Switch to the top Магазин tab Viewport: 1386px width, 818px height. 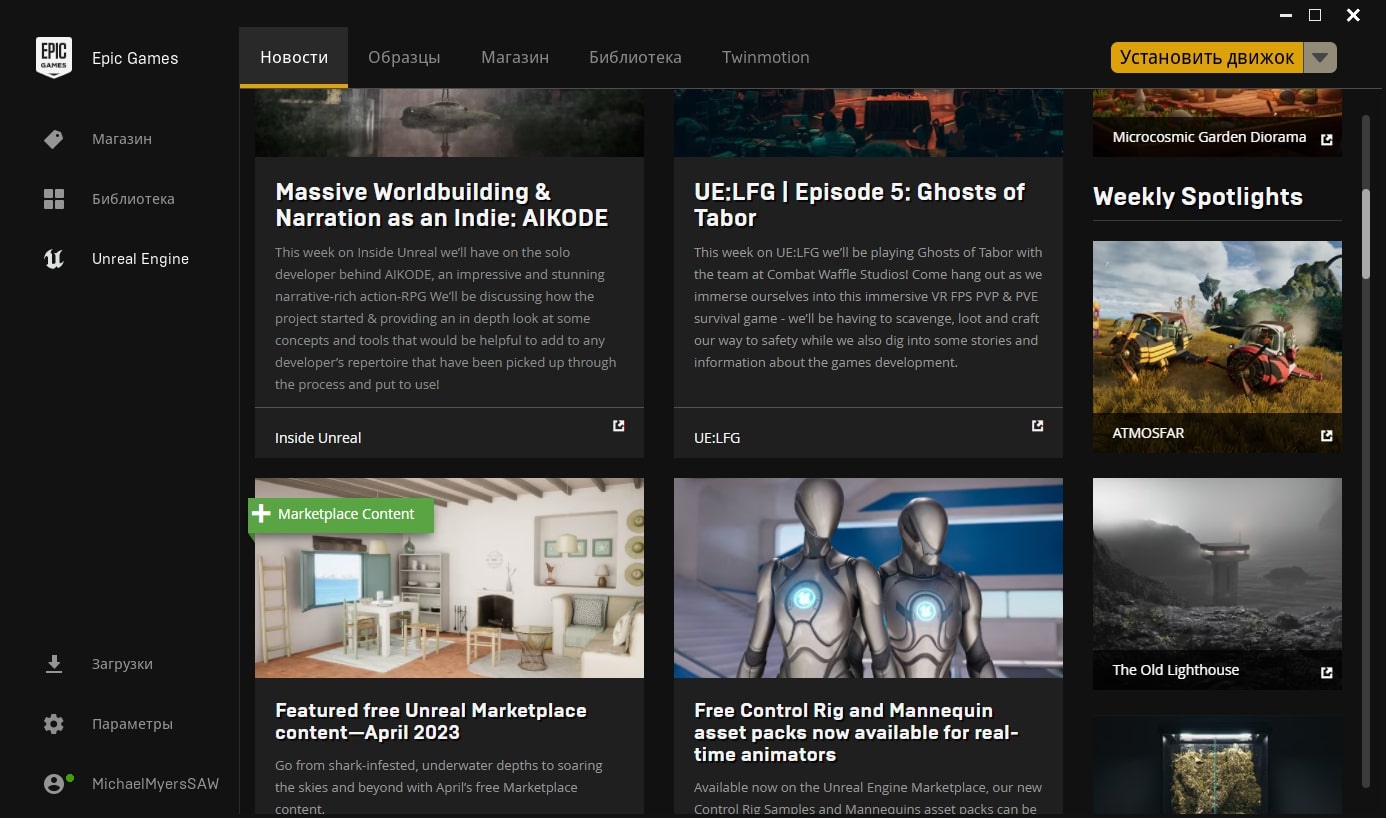[515, 57]
